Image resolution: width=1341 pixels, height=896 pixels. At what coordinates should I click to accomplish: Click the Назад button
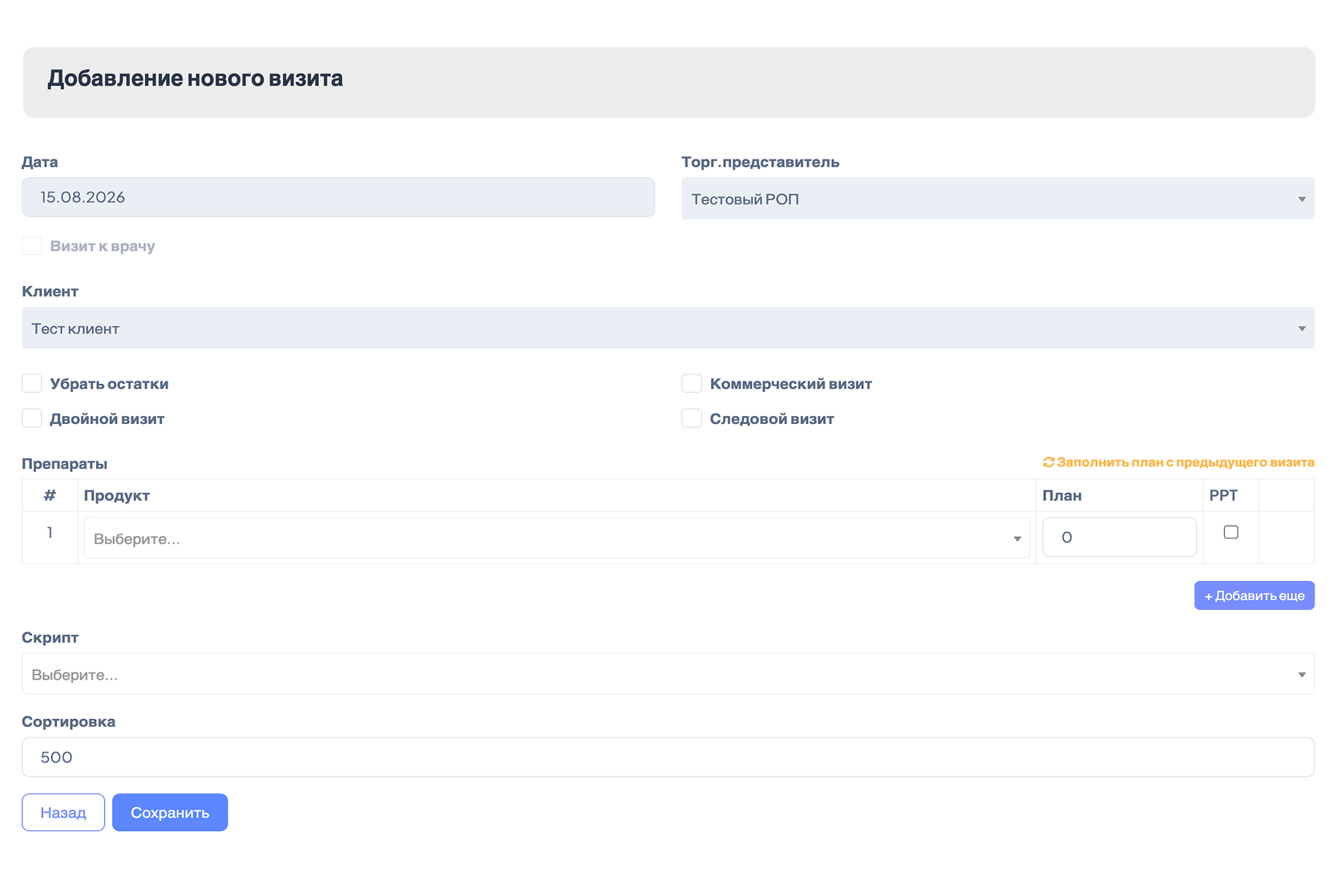63,813
